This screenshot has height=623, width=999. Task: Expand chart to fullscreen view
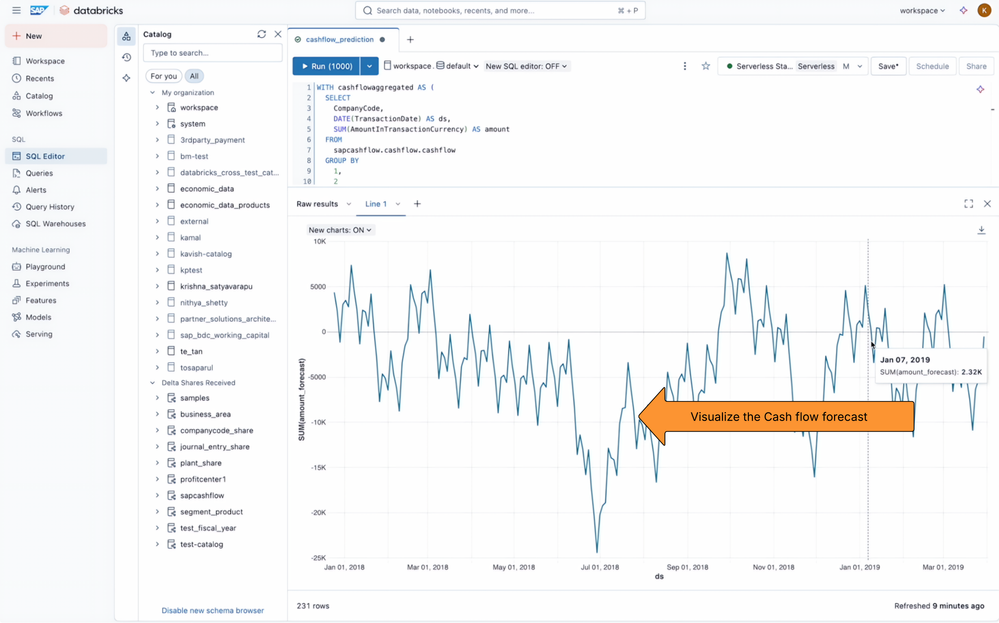(x=968, y=204)
